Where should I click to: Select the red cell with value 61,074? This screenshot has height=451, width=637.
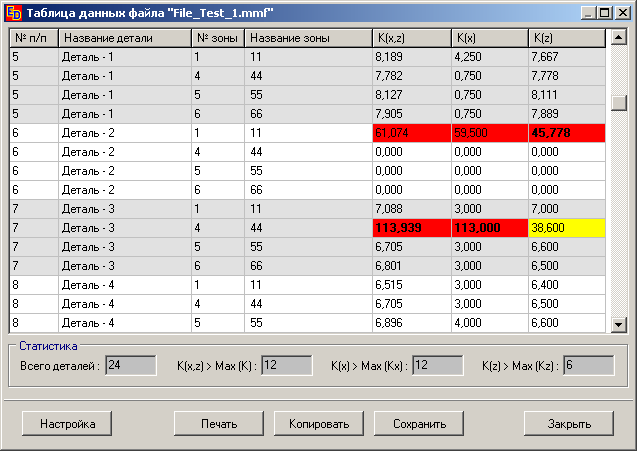click(x=410, y=132)
